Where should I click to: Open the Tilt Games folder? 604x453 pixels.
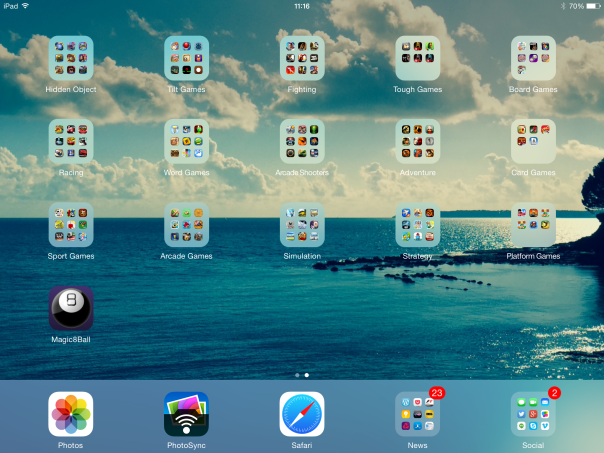pyautogui.click(x=186, y=58)
